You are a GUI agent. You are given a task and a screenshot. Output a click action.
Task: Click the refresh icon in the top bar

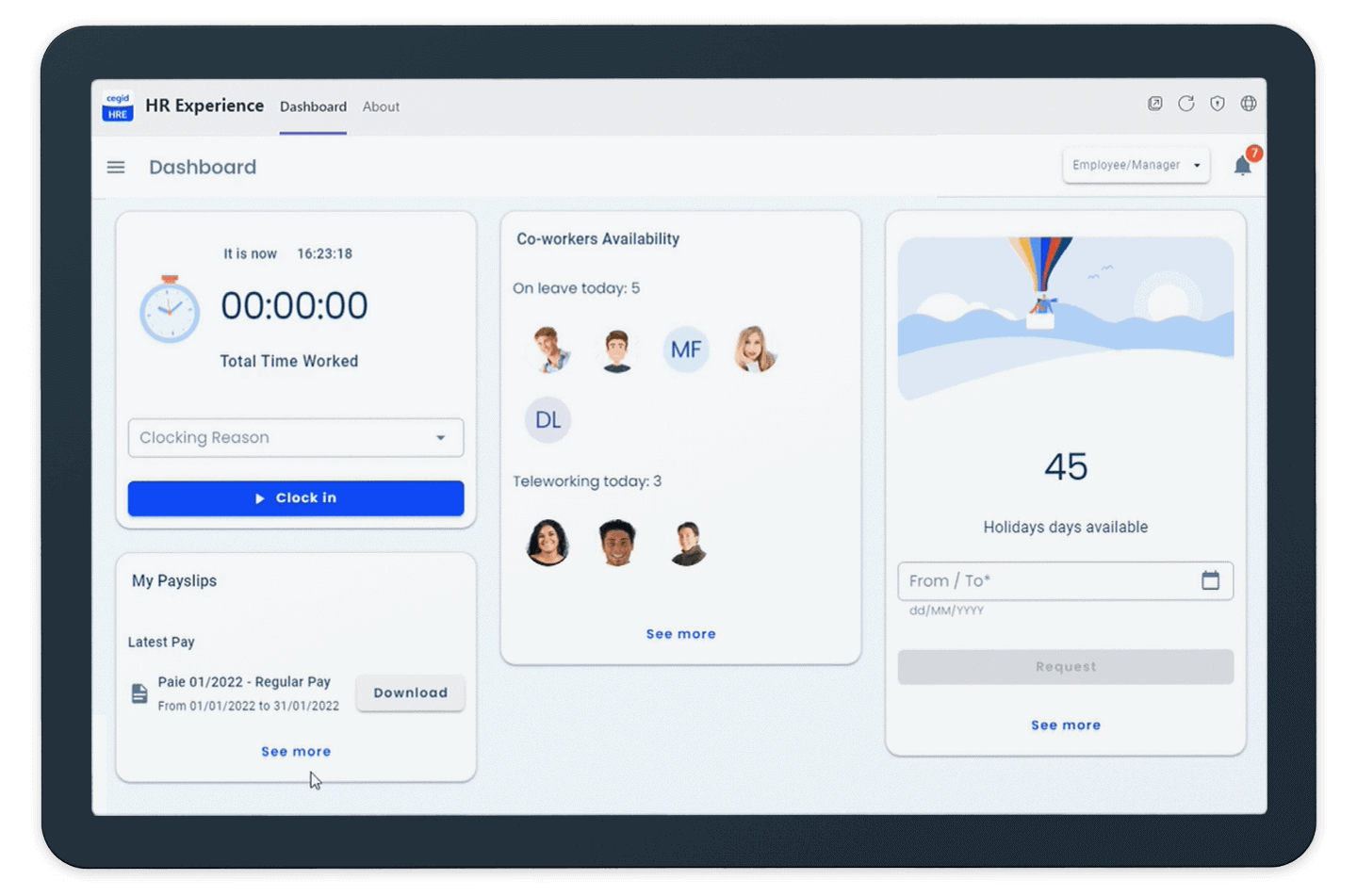[x=1186, y=104]
